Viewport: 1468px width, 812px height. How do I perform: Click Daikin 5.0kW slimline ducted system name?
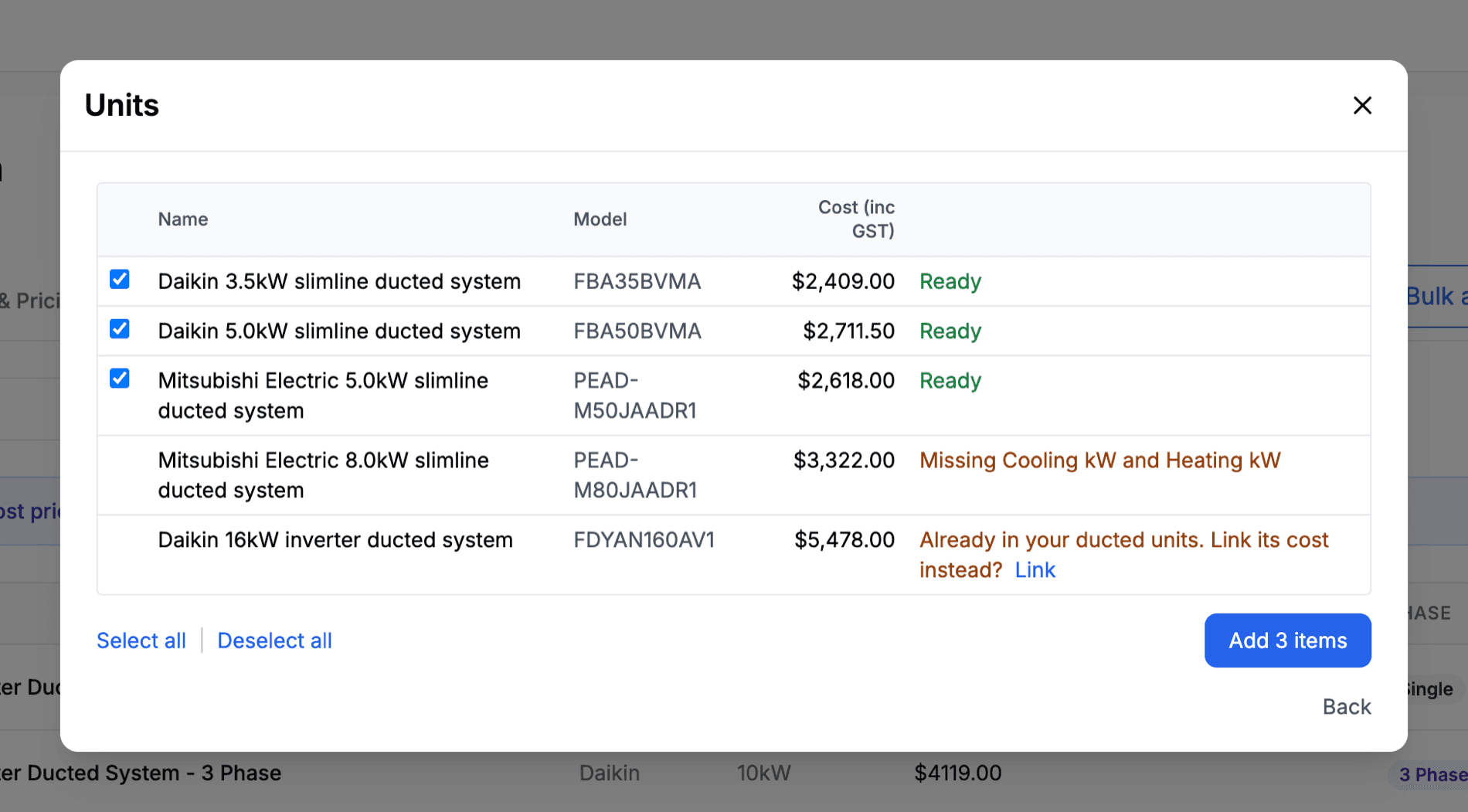[339, 331]
